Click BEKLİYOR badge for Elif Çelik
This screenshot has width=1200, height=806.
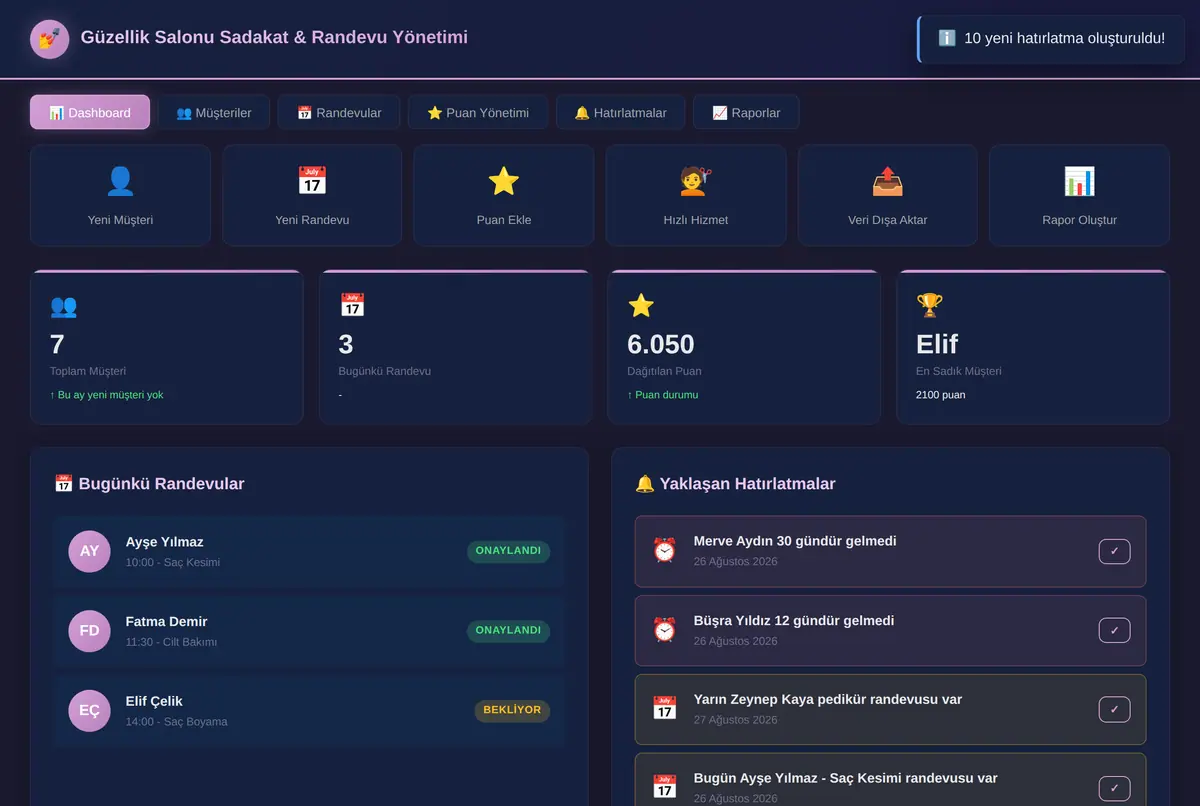point(512,711)
